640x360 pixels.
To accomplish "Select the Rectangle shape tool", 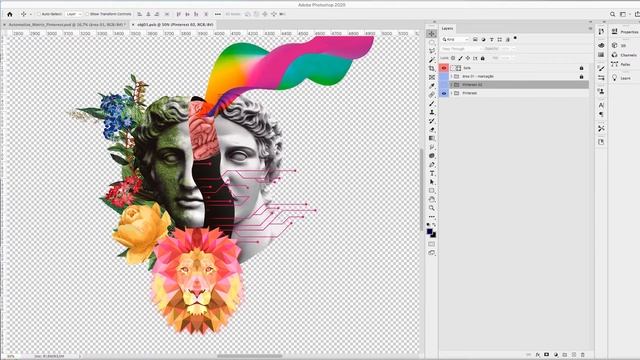I will coord(432,191).
